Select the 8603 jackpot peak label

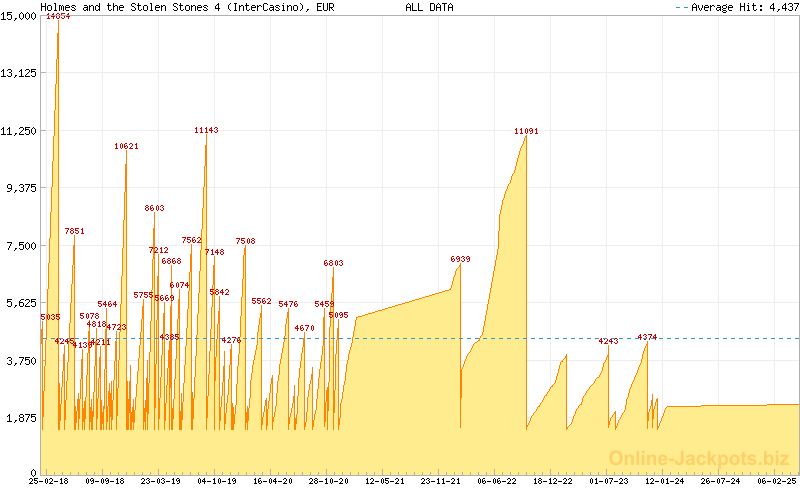pyautogui.click(x=154, y=208)
